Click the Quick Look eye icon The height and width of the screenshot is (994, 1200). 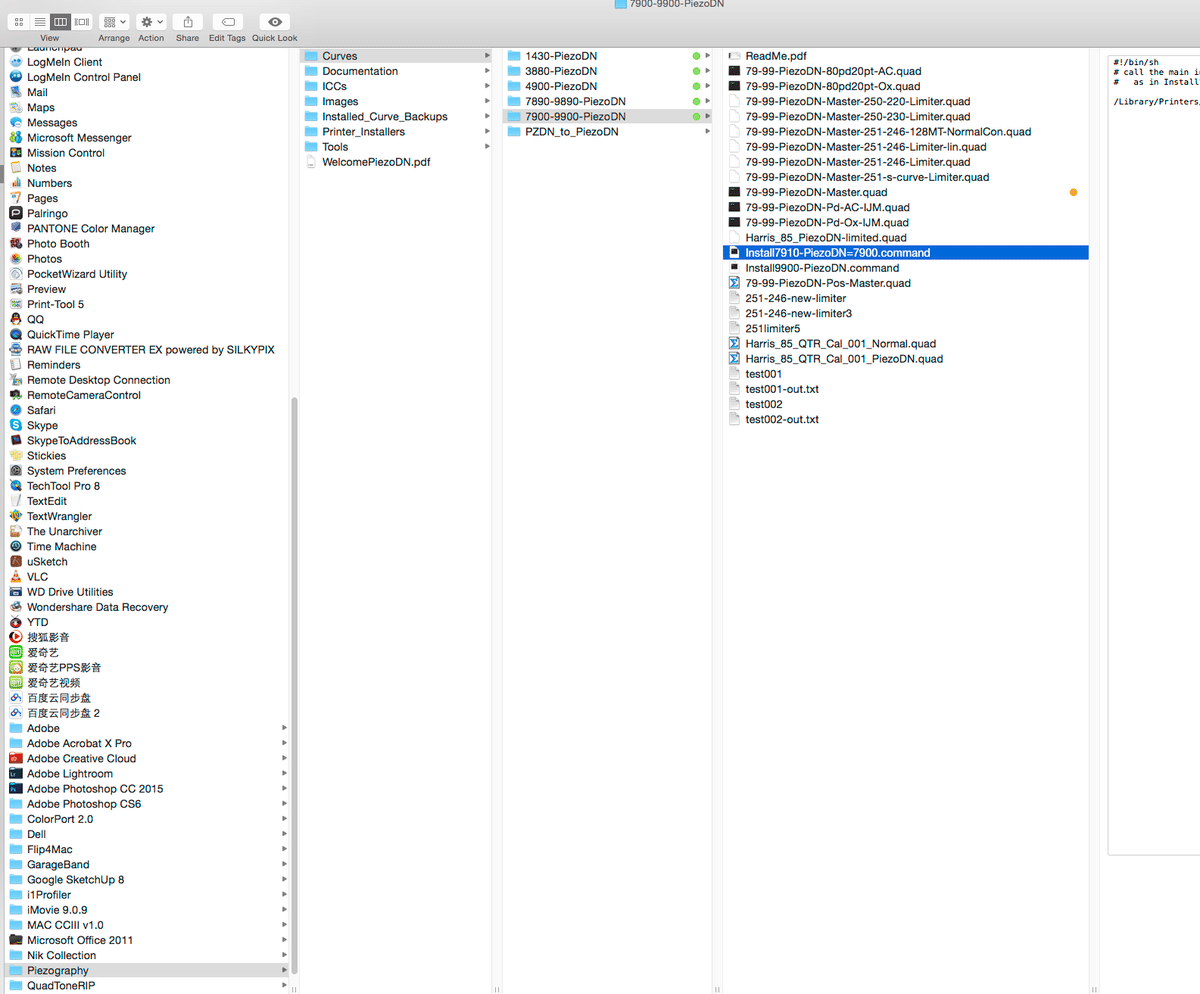274,21
